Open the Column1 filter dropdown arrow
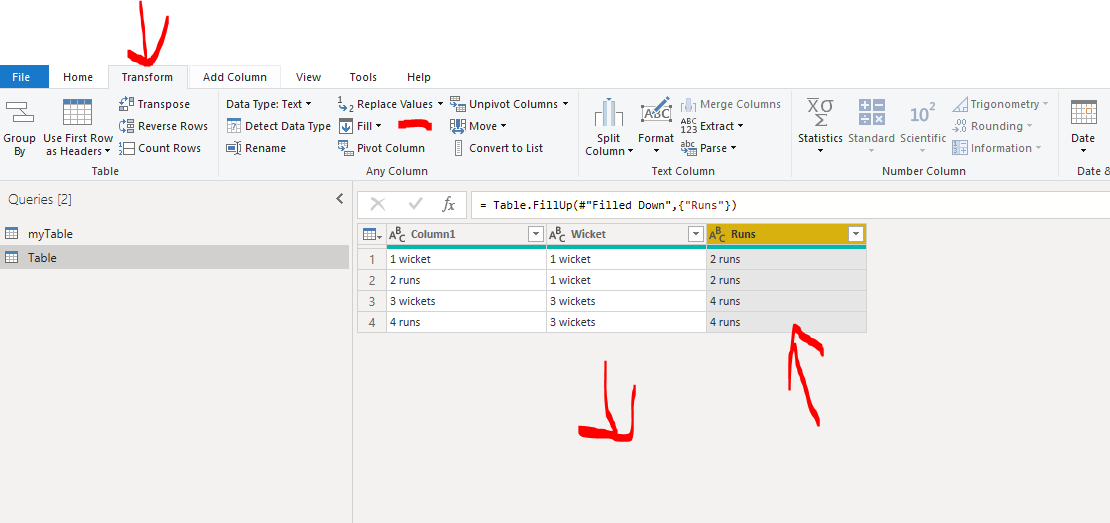 536,234
